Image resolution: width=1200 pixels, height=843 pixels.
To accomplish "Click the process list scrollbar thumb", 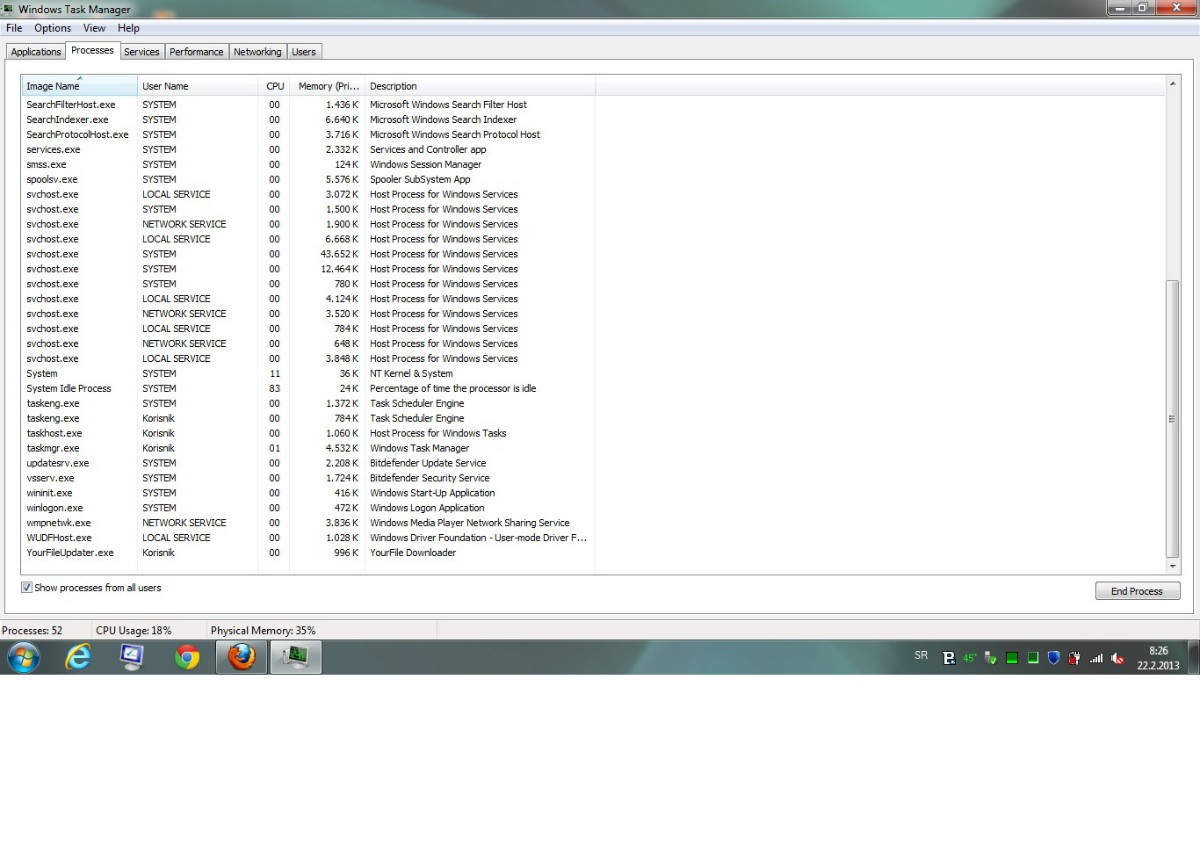I will pos(1173,419).
